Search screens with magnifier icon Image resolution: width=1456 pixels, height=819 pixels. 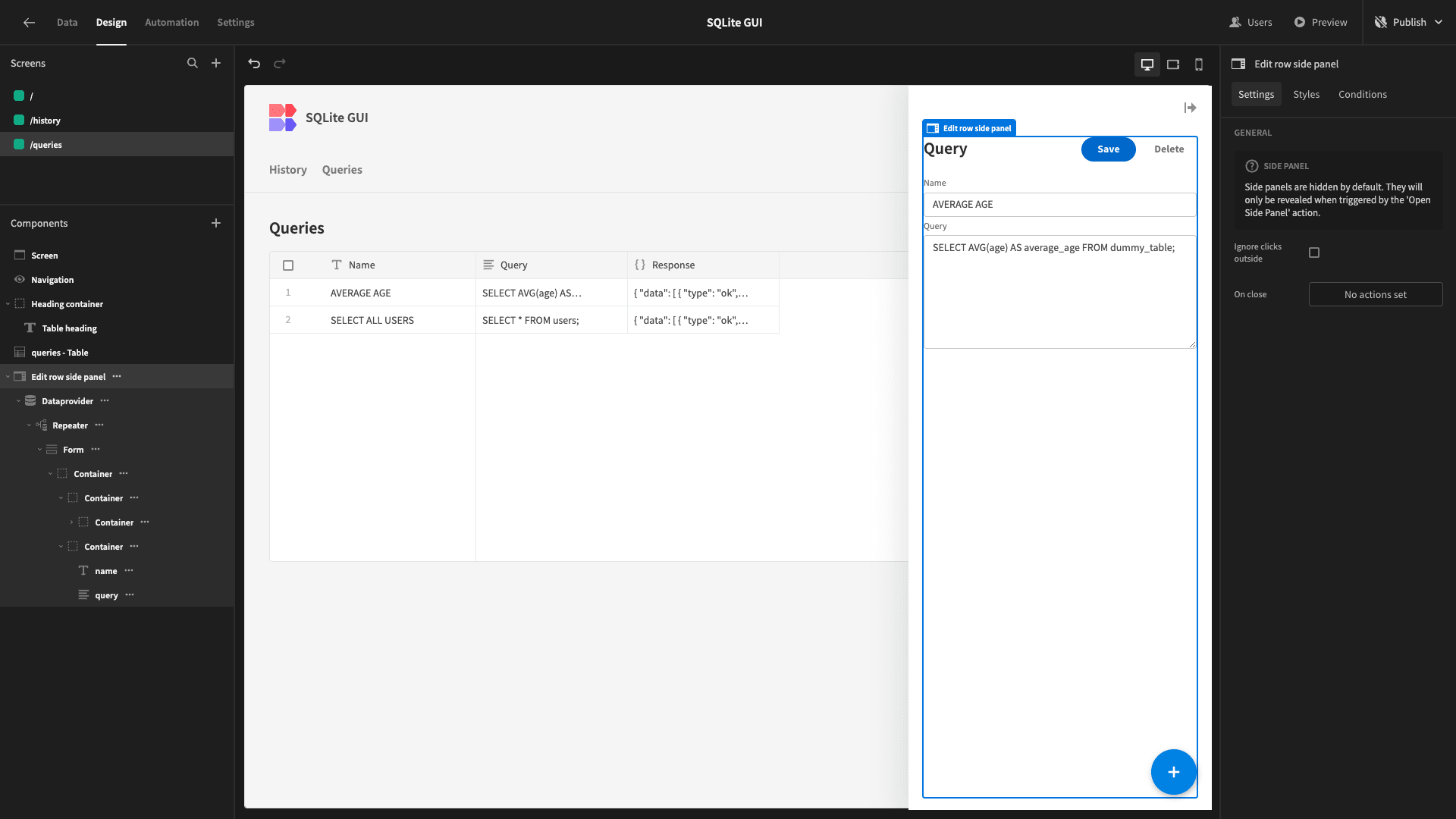pyautogui.click(x=193, y=63)
